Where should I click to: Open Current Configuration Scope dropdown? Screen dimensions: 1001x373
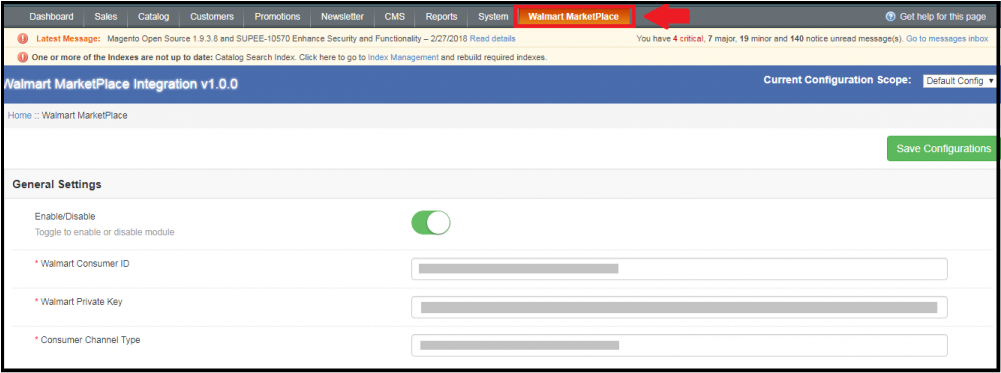pyautogui.click(x=960, y=81)
